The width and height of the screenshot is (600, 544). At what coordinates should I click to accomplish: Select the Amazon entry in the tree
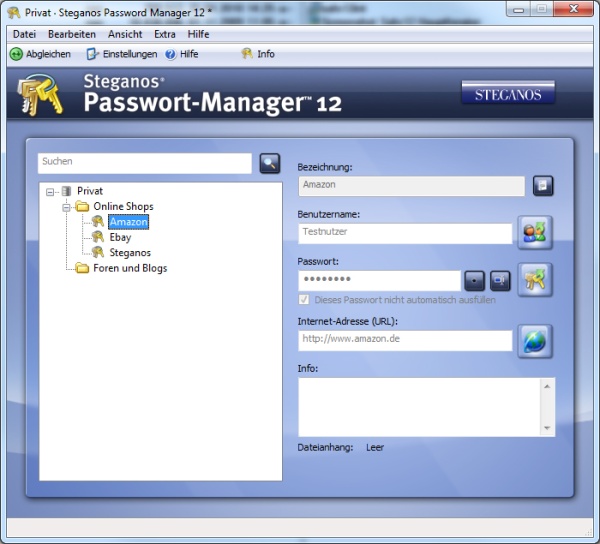129,222
